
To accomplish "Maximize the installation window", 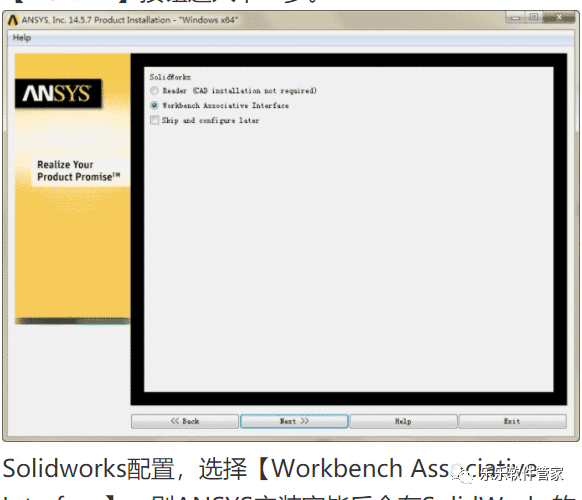I will click(534, 17).
